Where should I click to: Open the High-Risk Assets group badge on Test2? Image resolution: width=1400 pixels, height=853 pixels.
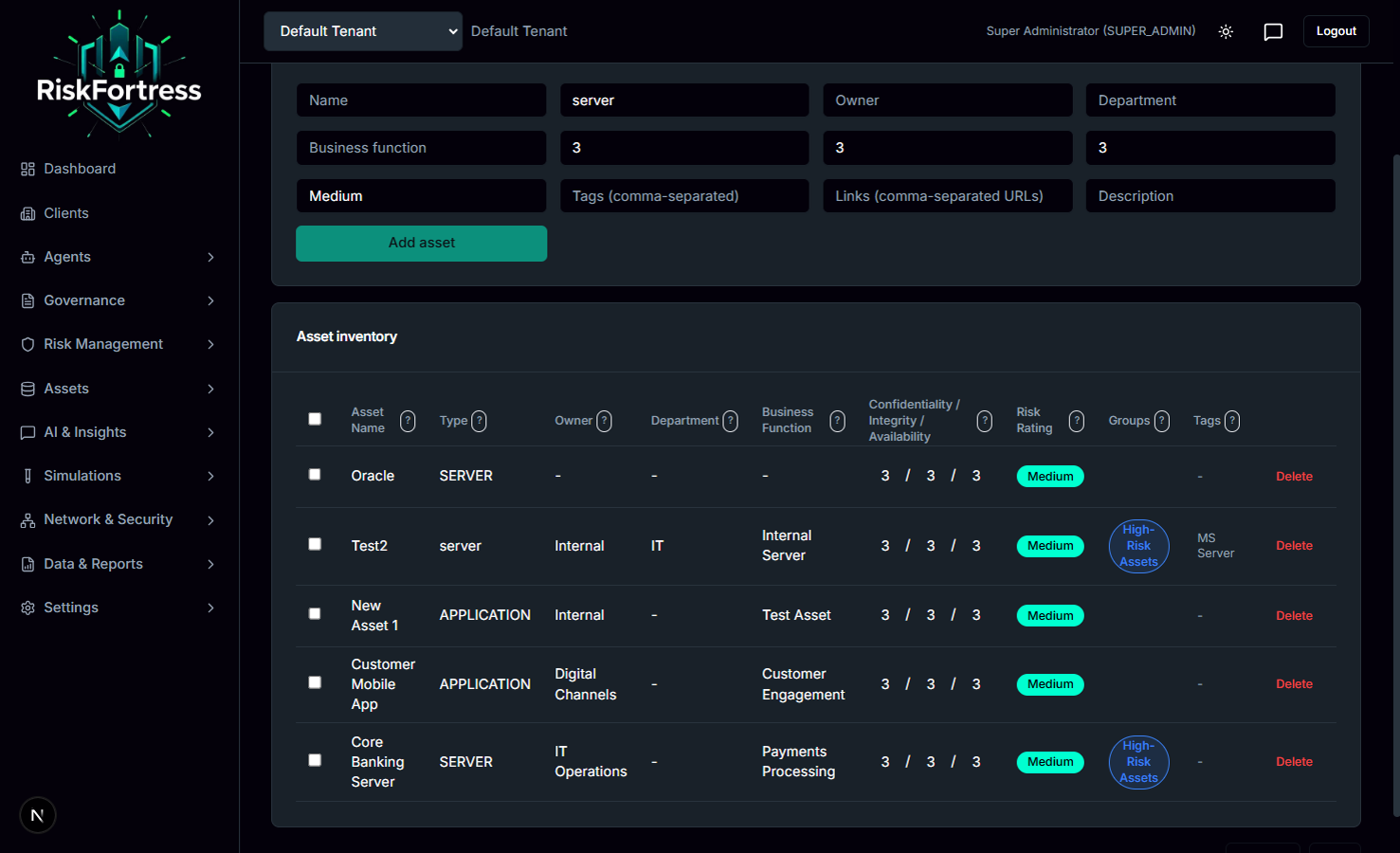[x=1138, y=546]
